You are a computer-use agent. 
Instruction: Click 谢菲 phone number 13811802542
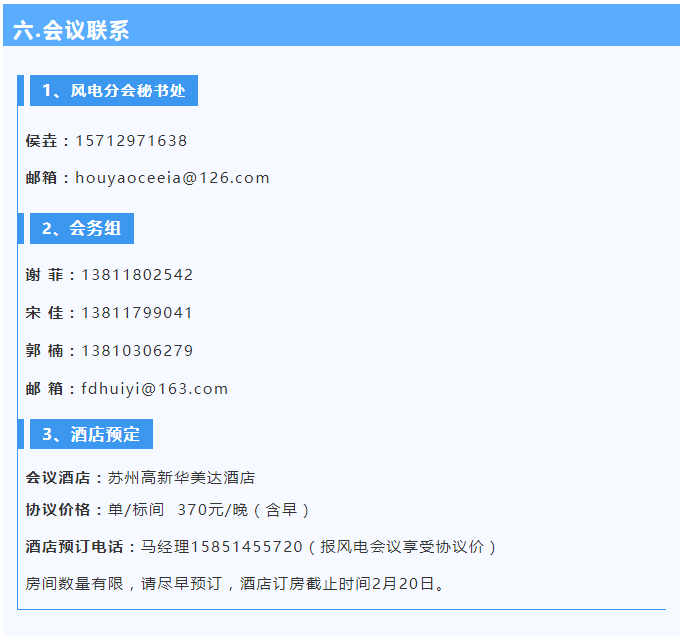click(137, 275)
